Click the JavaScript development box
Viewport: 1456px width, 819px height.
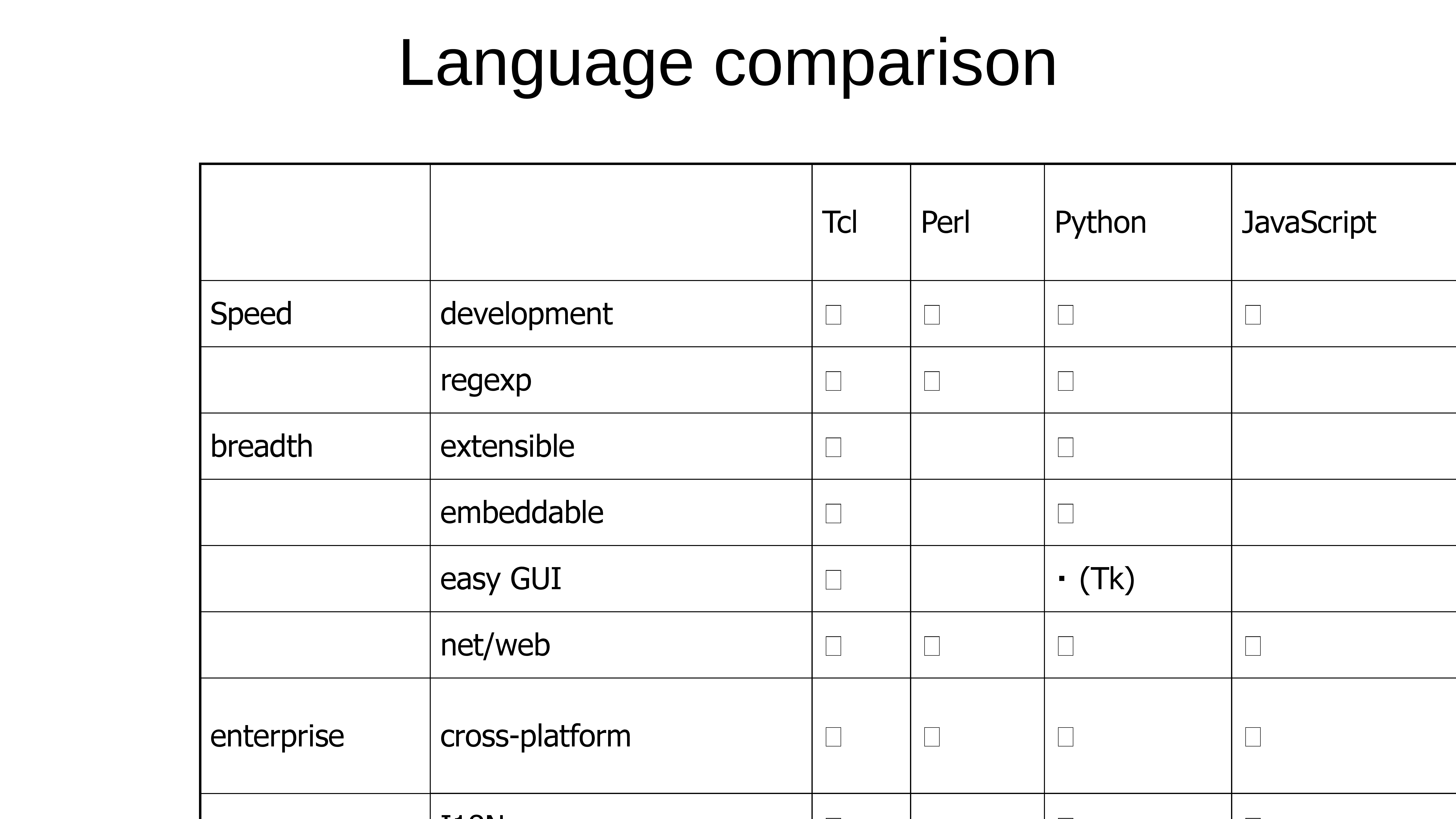click(1252, 314)
